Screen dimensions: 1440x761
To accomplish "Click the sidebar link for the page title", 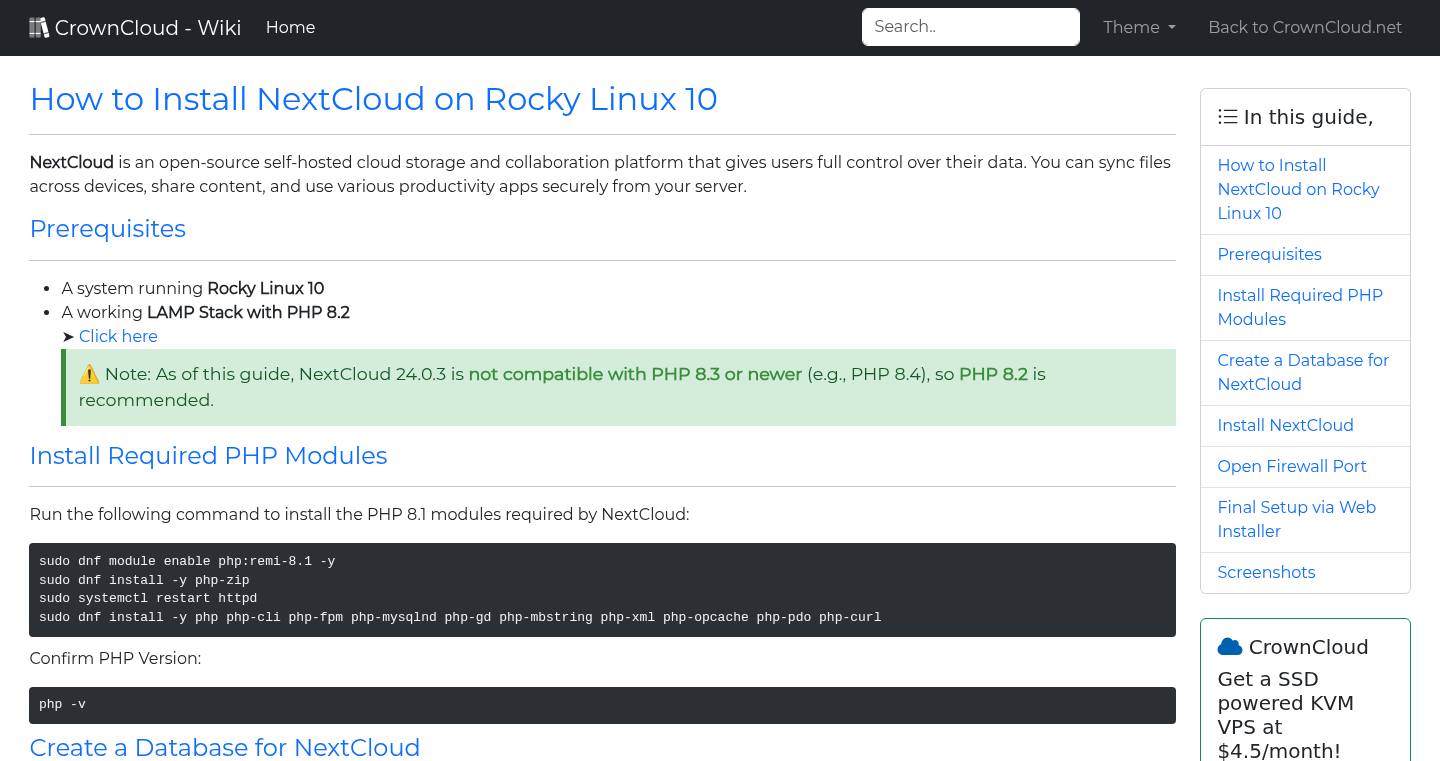I will (x=1298, y=189).
